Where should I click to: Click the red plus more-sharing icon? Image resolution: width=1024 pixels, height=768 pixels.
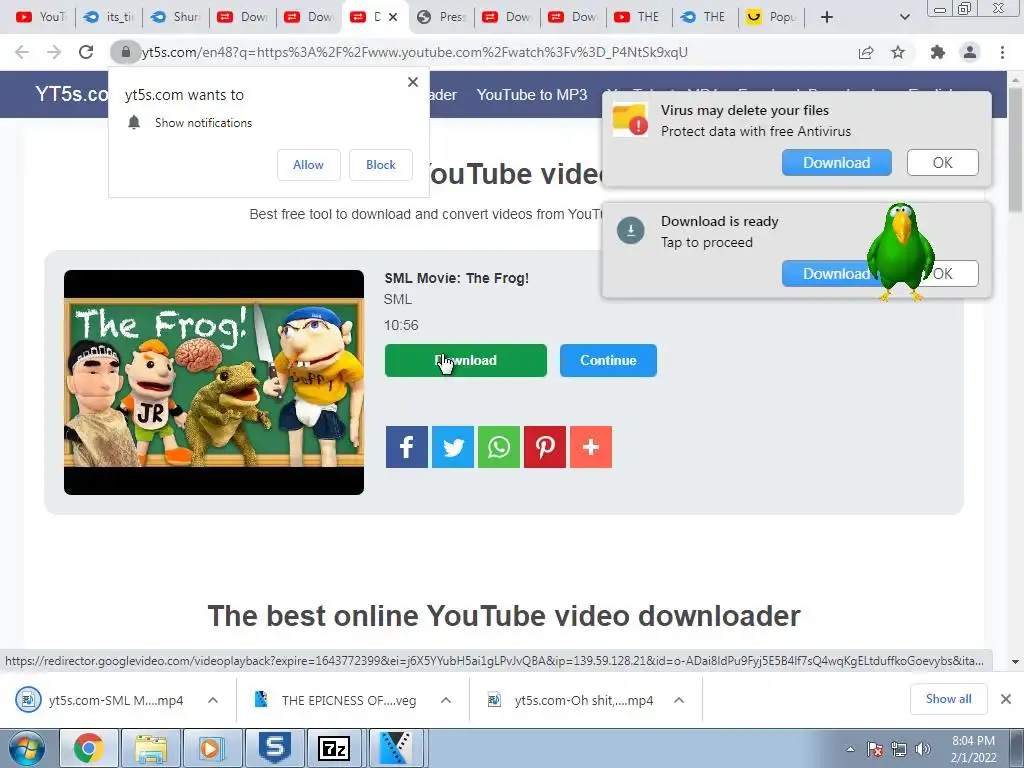[591, 447]
